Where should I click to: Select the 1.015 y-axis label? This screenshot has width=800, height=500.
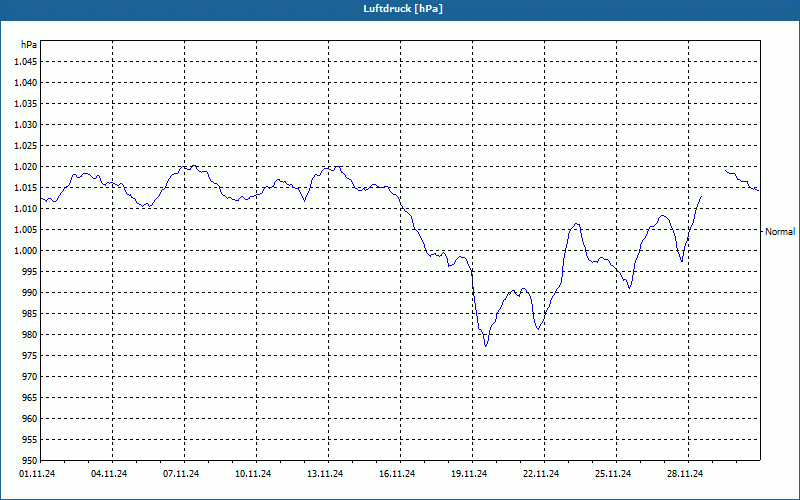[26, 188]
